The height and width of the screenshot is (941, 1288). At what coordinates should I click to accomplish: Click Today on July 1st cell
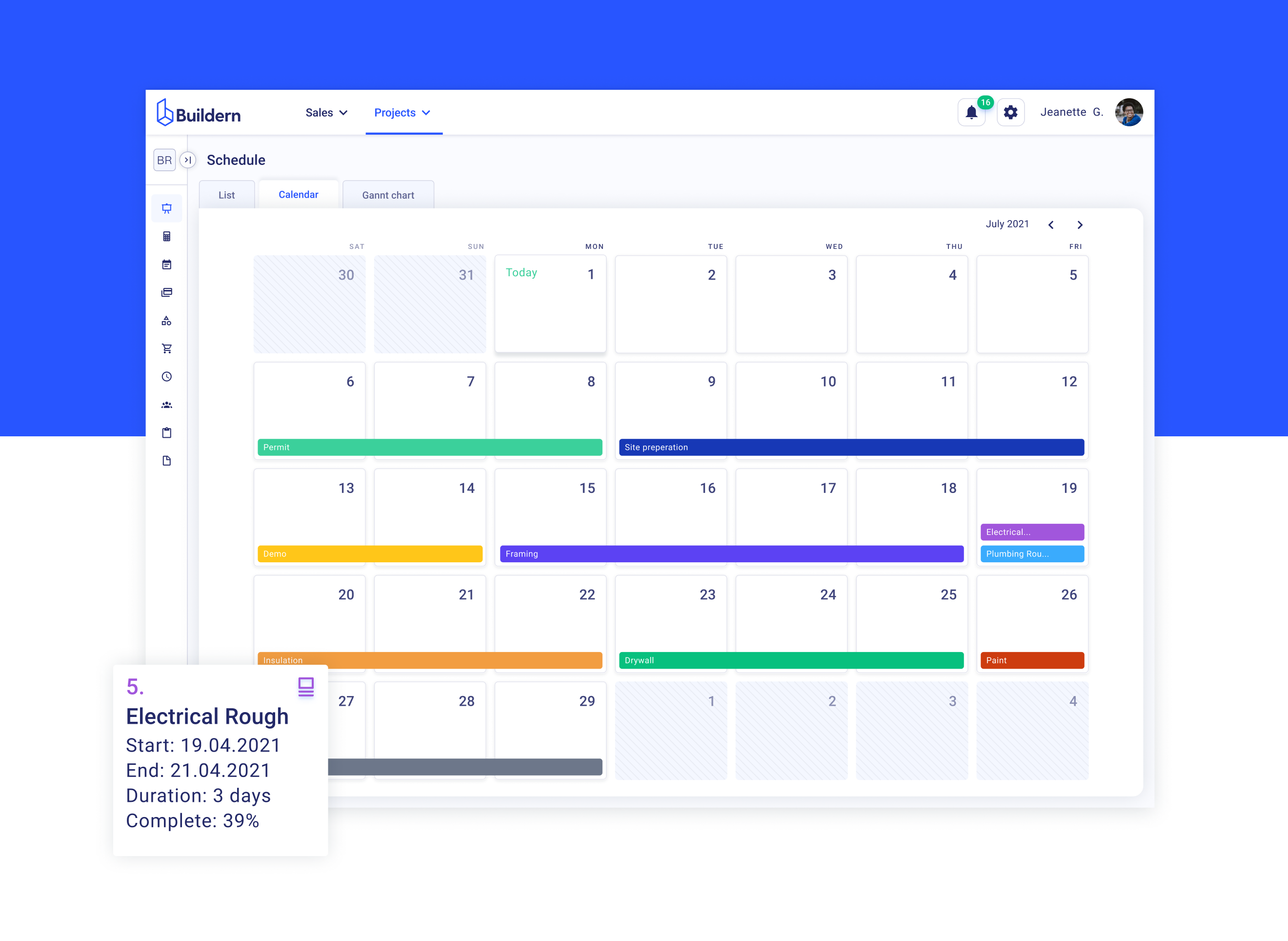point(521,272)
